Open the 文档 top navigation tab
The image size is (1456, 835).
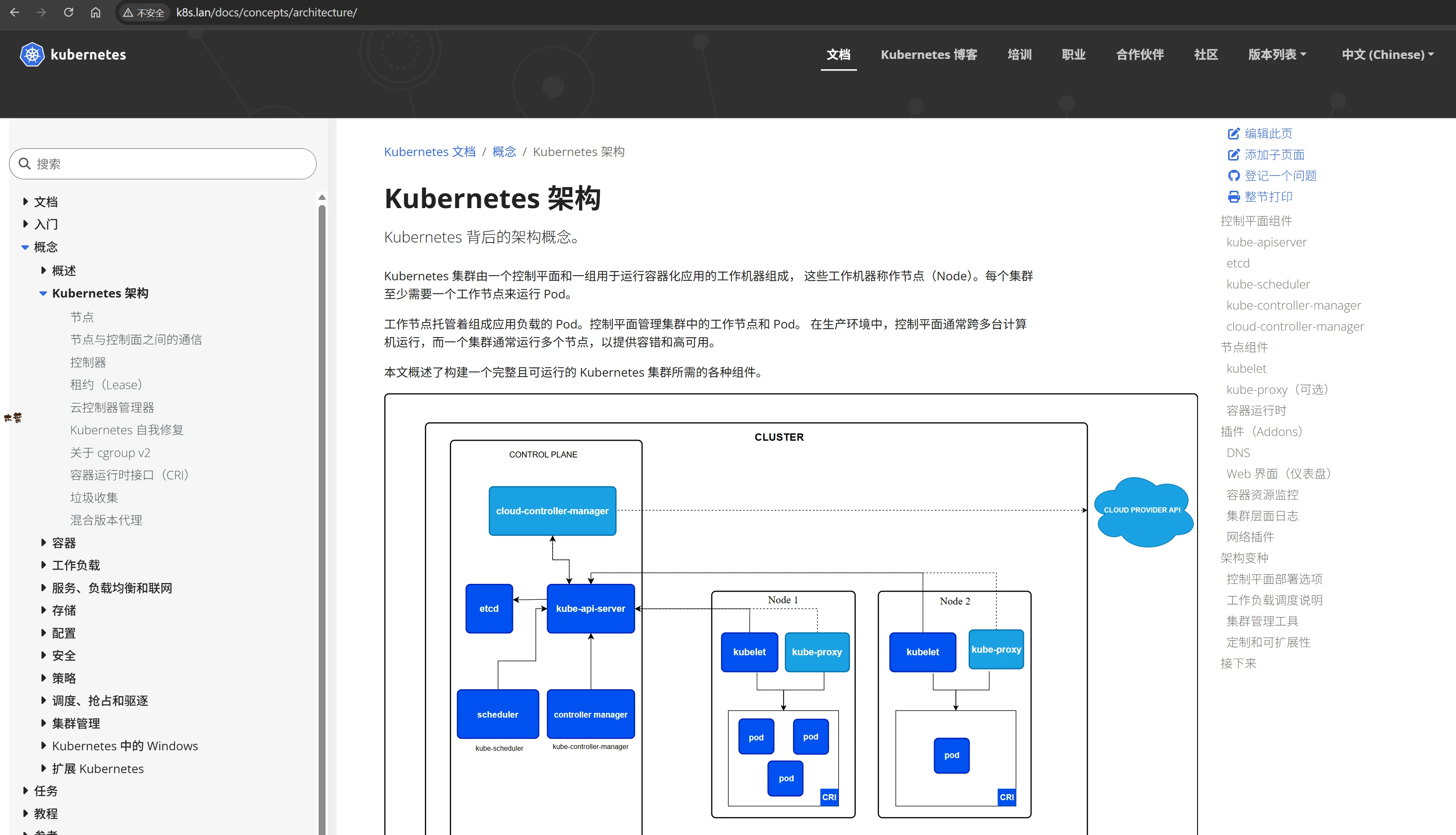[x=839, y=55]
